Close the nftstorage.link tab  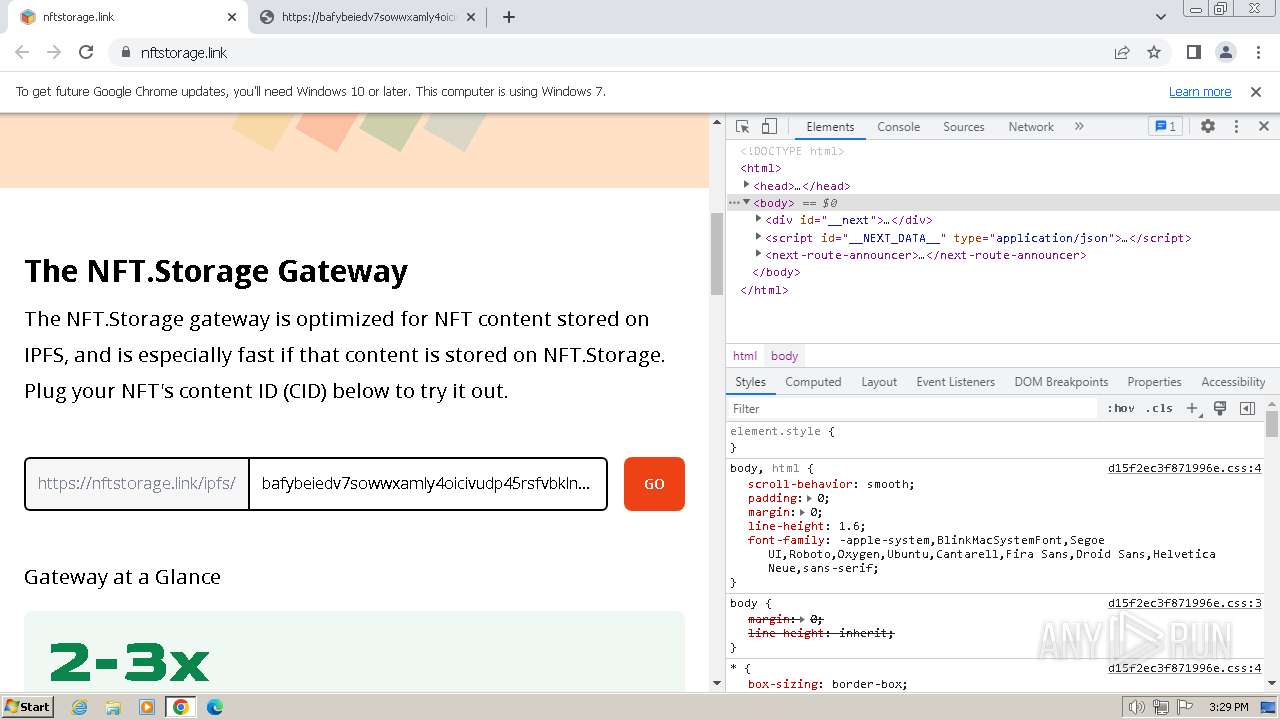pos(232,17)
